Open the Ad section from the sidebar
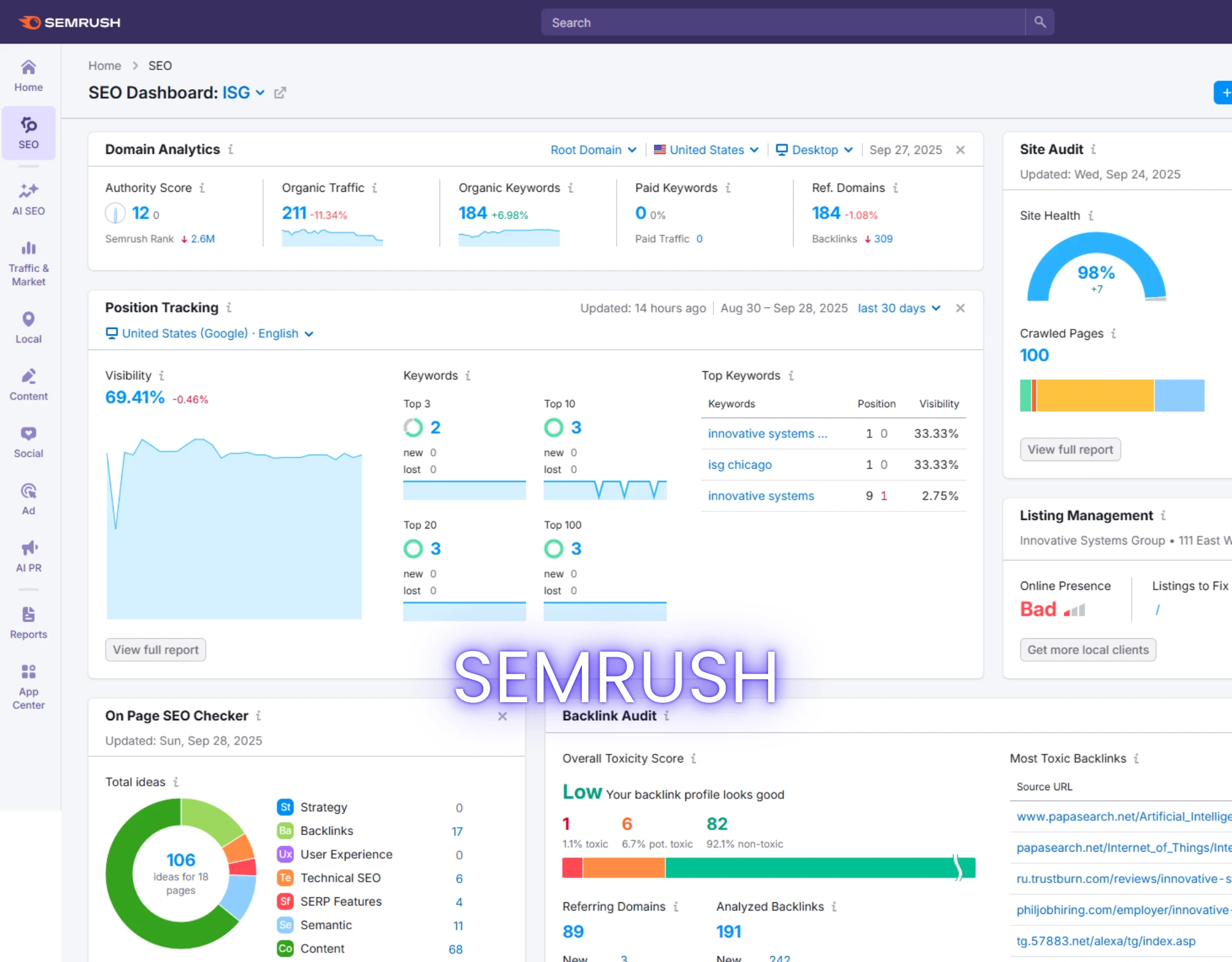 pos(28,498)
